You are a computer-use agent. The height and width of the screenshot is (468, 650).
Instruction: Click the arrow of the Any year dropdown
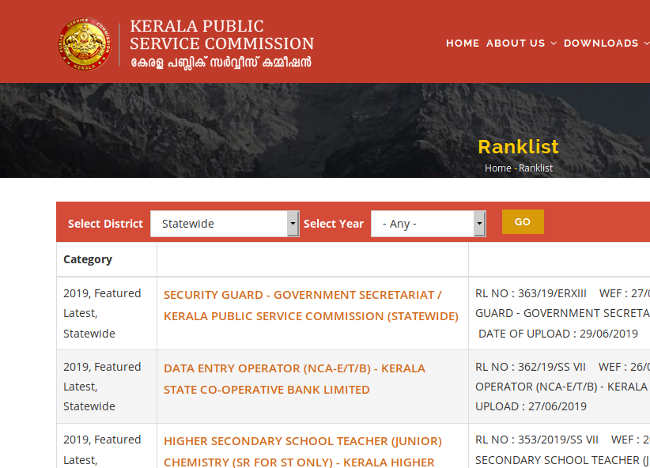(480, 223)
